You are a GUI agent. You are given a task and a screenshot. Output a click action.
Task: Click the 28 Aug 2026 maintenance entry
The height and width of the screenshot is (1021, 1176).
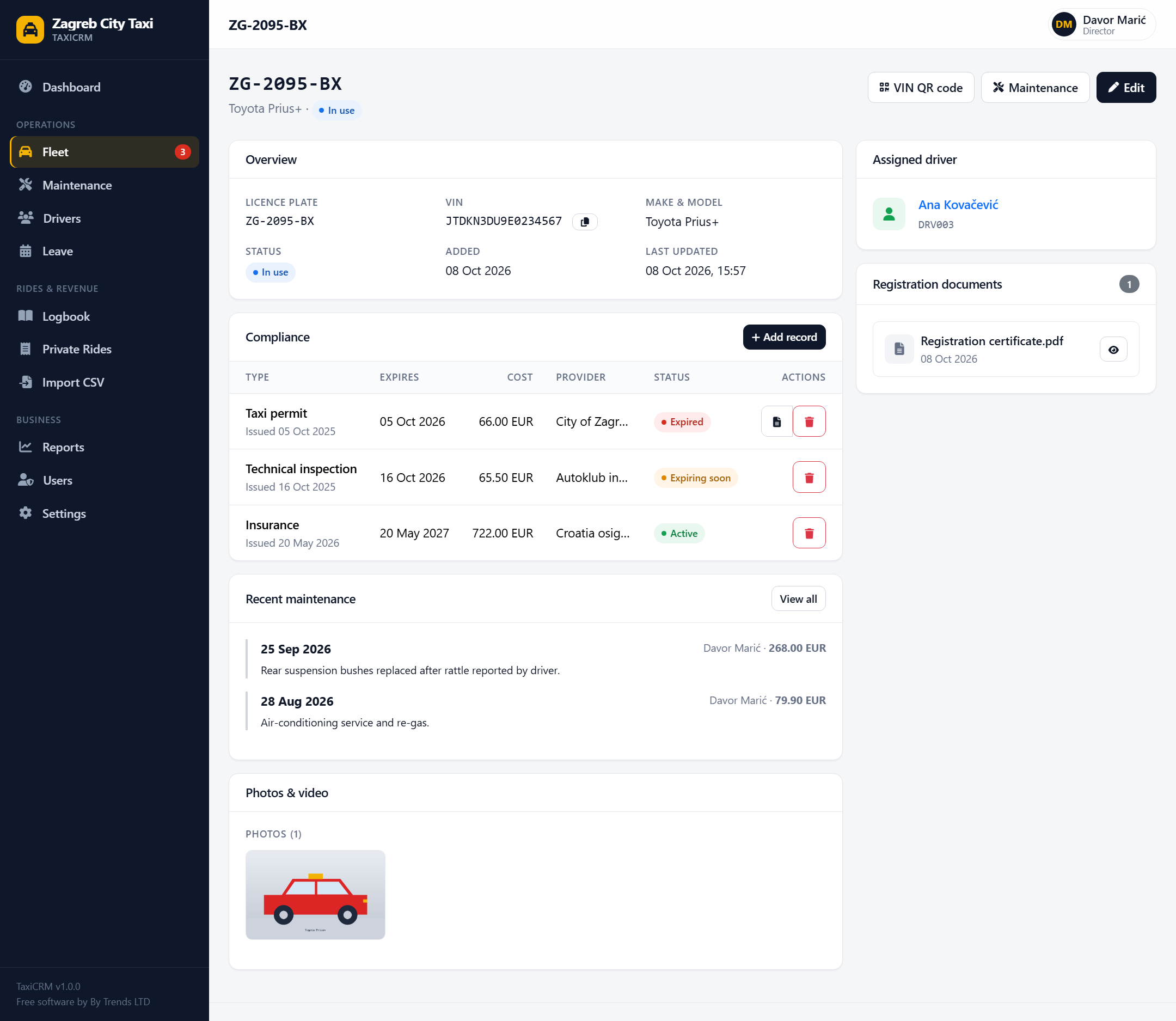pyautogui.click(x=536, y=711)
